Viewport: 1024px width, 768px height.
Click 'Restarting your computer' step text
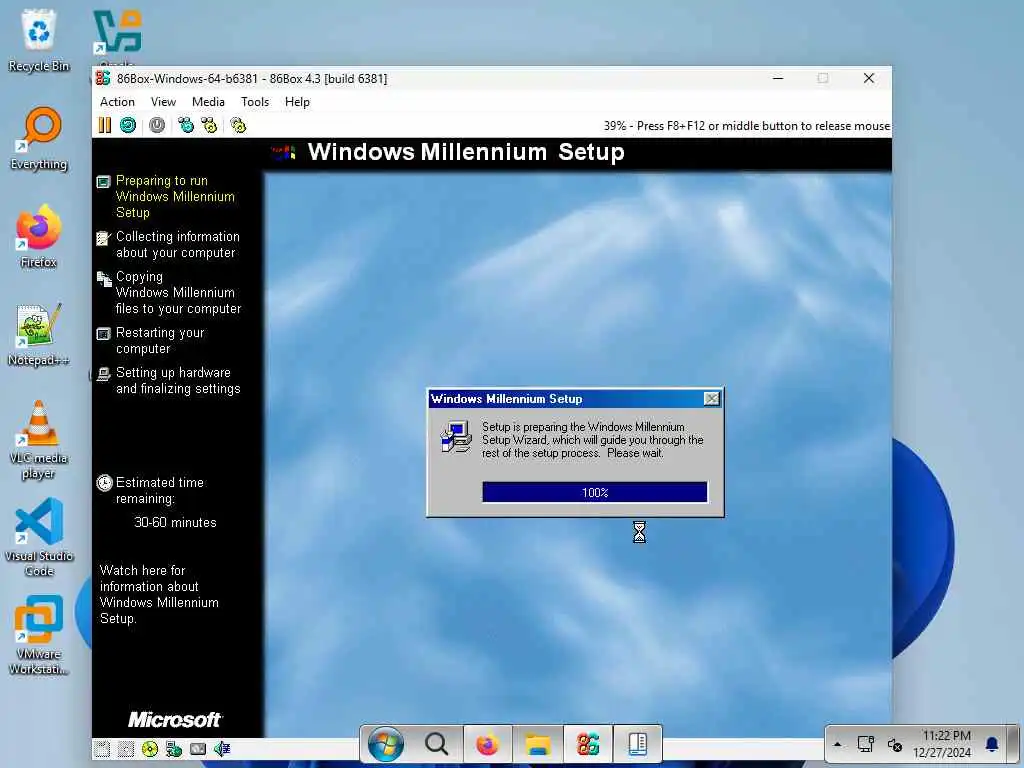pos(160,341)
